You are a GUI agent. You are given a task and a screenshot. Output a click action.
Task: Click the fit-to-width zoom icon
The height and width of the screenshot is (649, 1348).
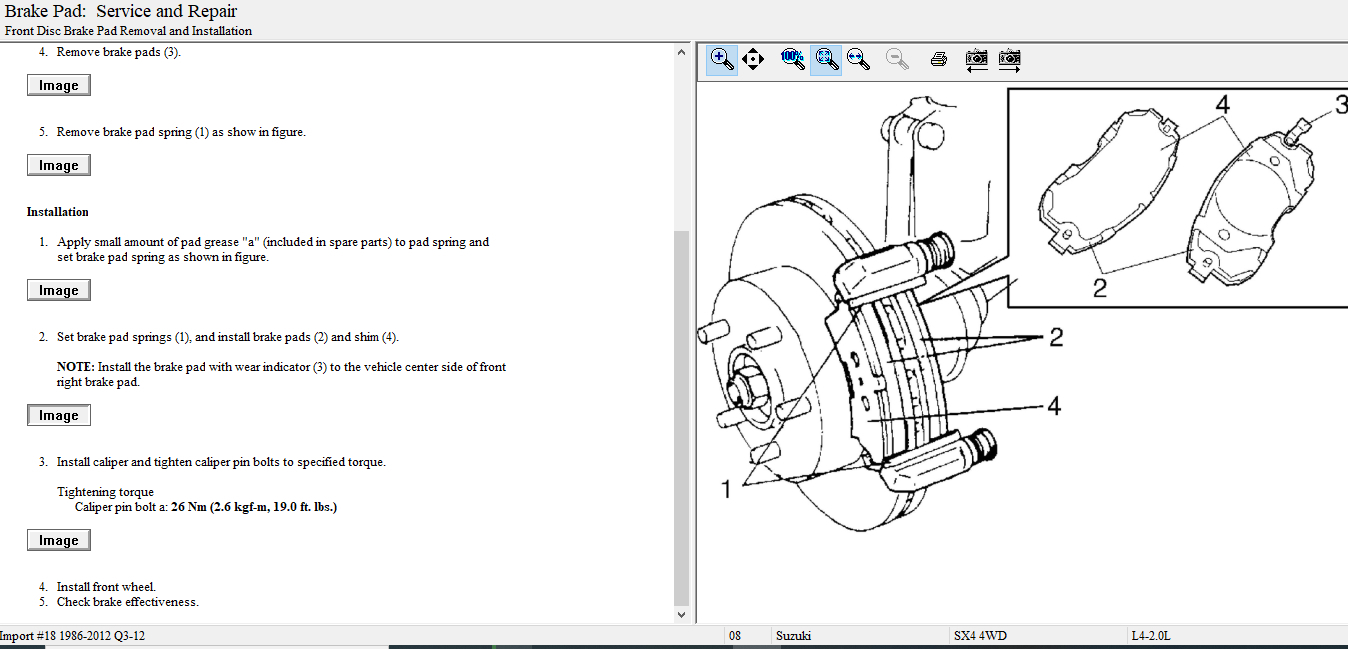pyautogui.click(x=858, y=59)
